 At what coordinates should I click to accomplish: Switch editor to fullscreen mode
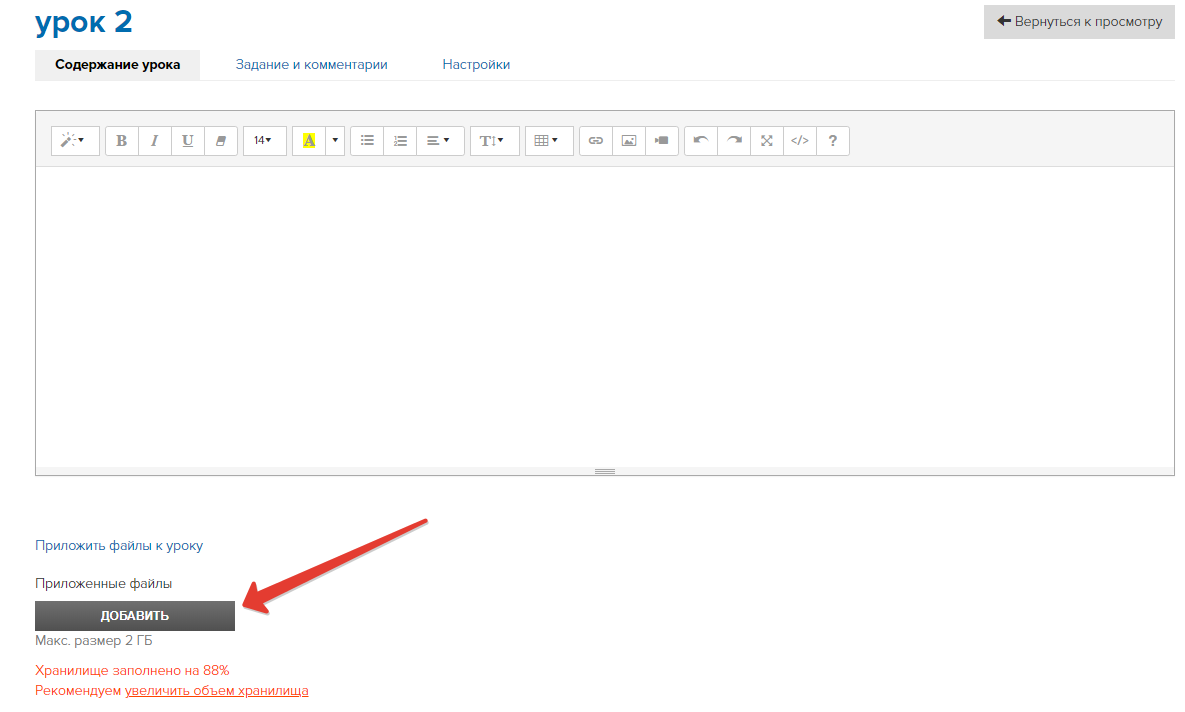tap(767, 141)
